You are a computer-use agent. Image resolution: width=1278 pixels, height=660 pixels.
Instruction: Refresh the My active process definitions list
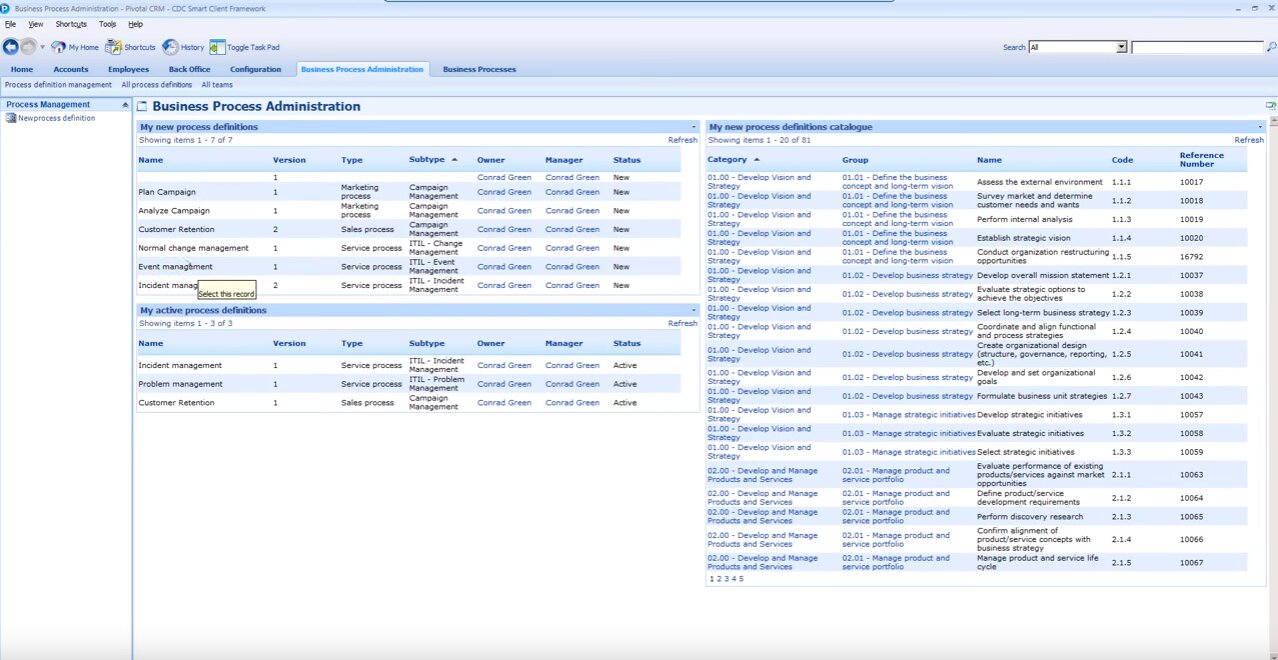tap(682, 323)
